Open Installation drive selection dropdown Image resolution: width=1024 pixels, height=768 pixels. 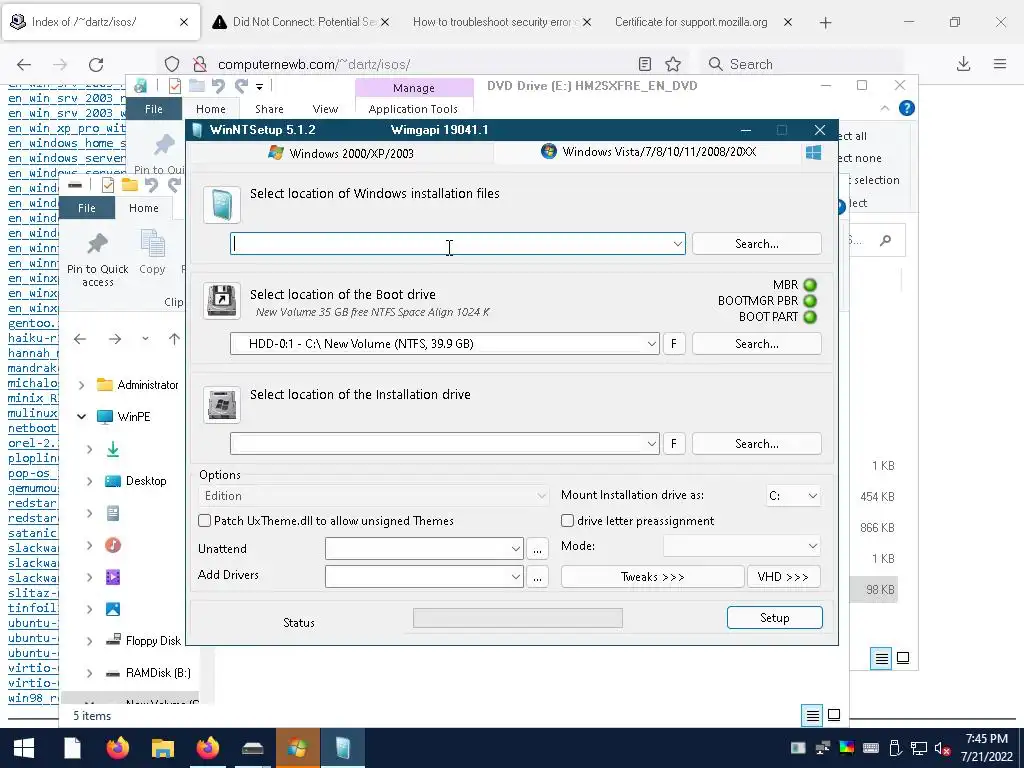[651, 443]
